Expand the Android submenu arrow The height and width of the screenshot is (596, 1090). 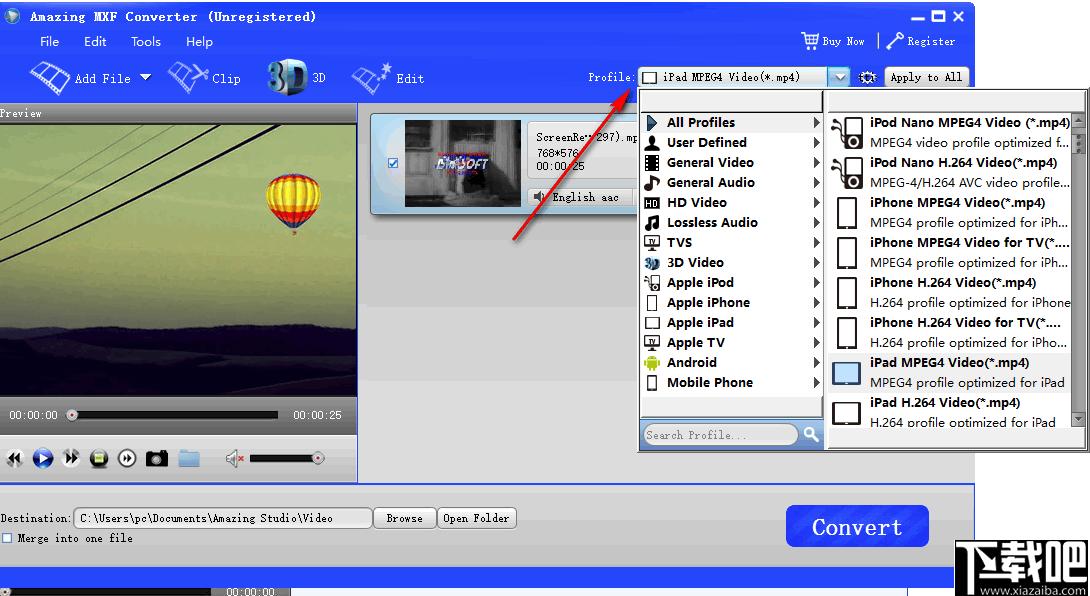pos(816,363)
